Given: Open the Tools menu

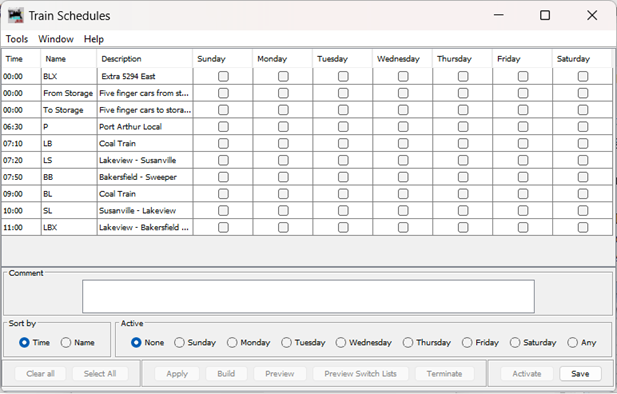Looking at the screenshot, I should click(17, 39).
